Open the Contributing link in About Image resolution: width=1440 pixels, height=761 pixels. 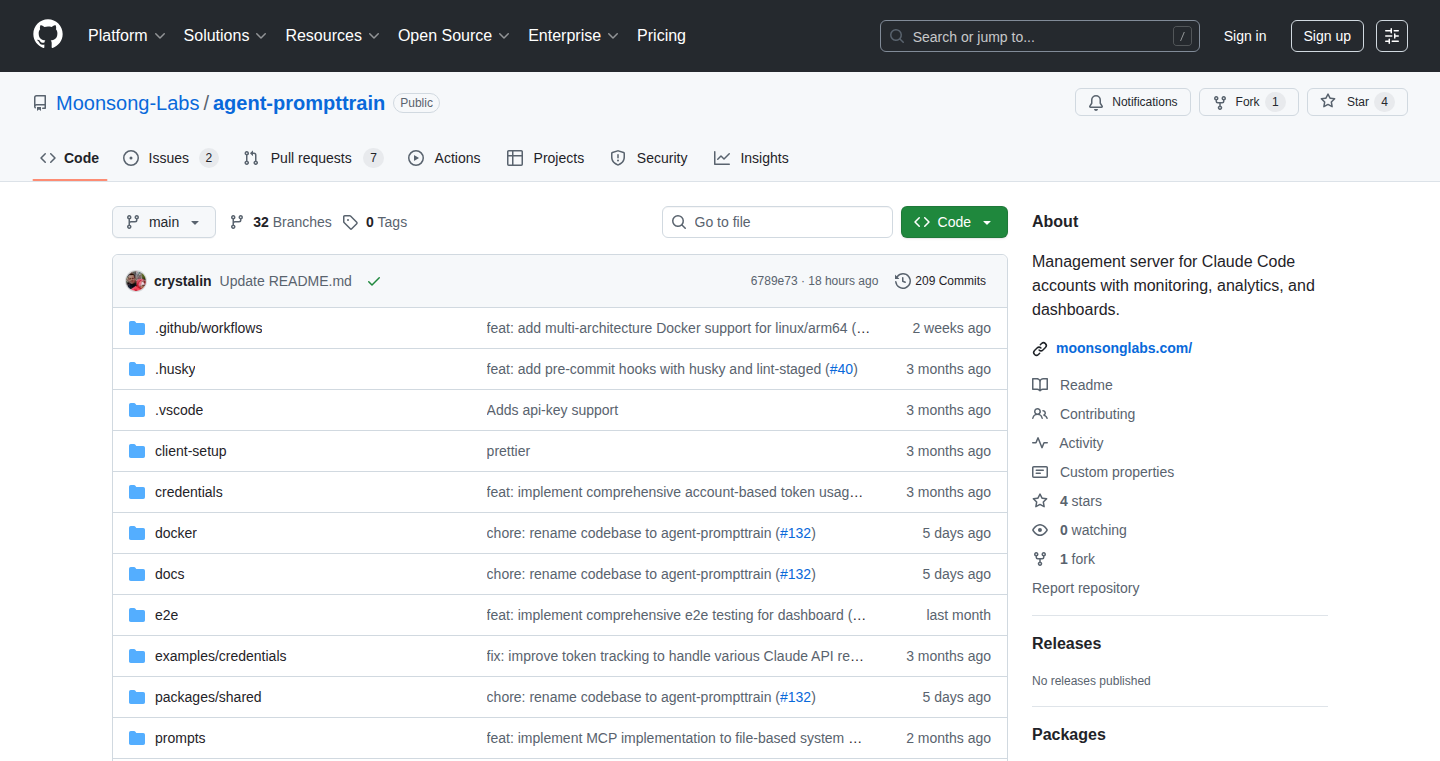pyautogui.click(x=1097, y=414)
